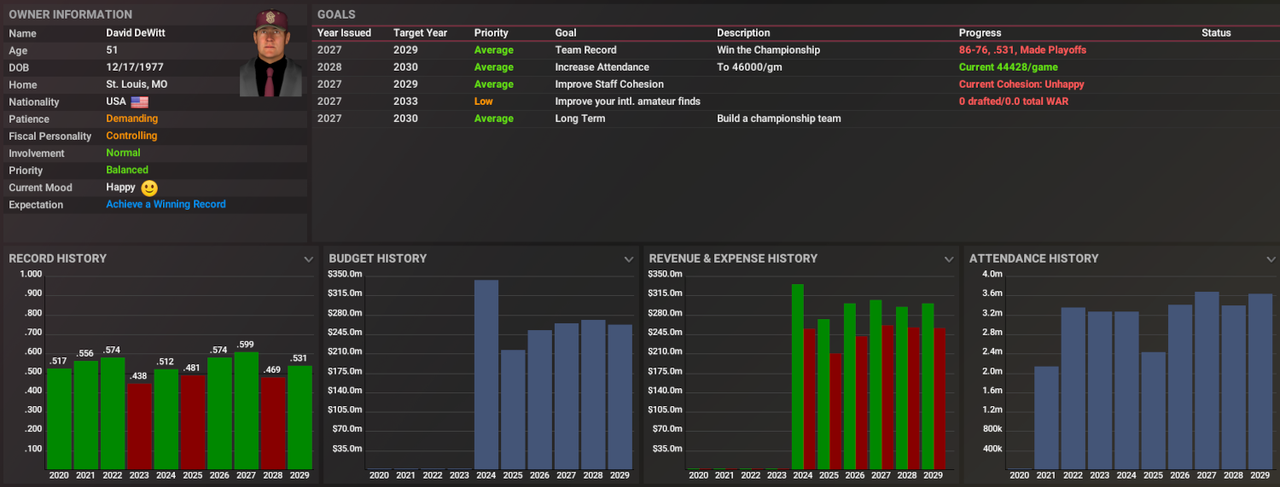
Task: Click the 2025 bar in Attendance History
Action: click(1153, 410)
